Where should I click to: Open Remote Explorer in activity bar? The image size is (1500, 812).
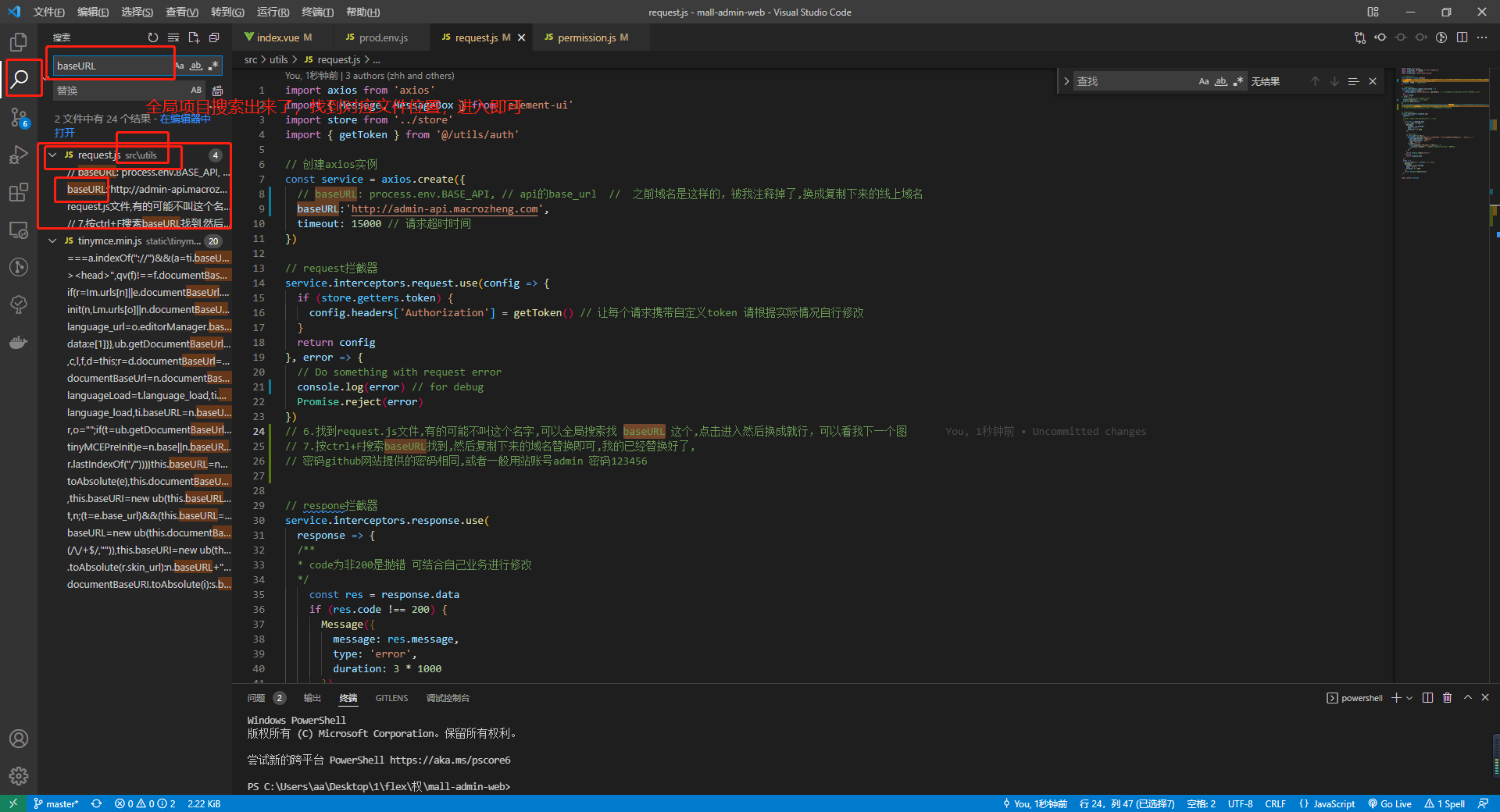(19, 230)
